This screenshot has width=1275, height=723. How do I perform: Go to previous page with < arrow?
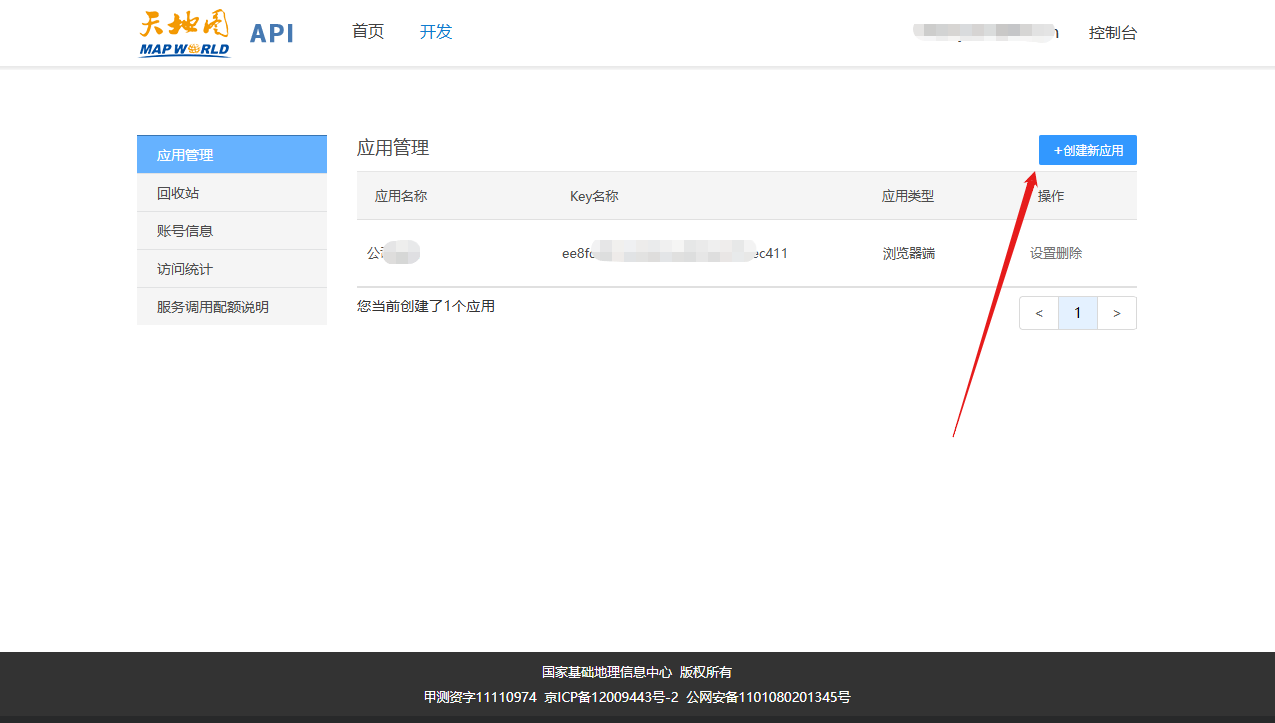click(x=1039, y=313)
